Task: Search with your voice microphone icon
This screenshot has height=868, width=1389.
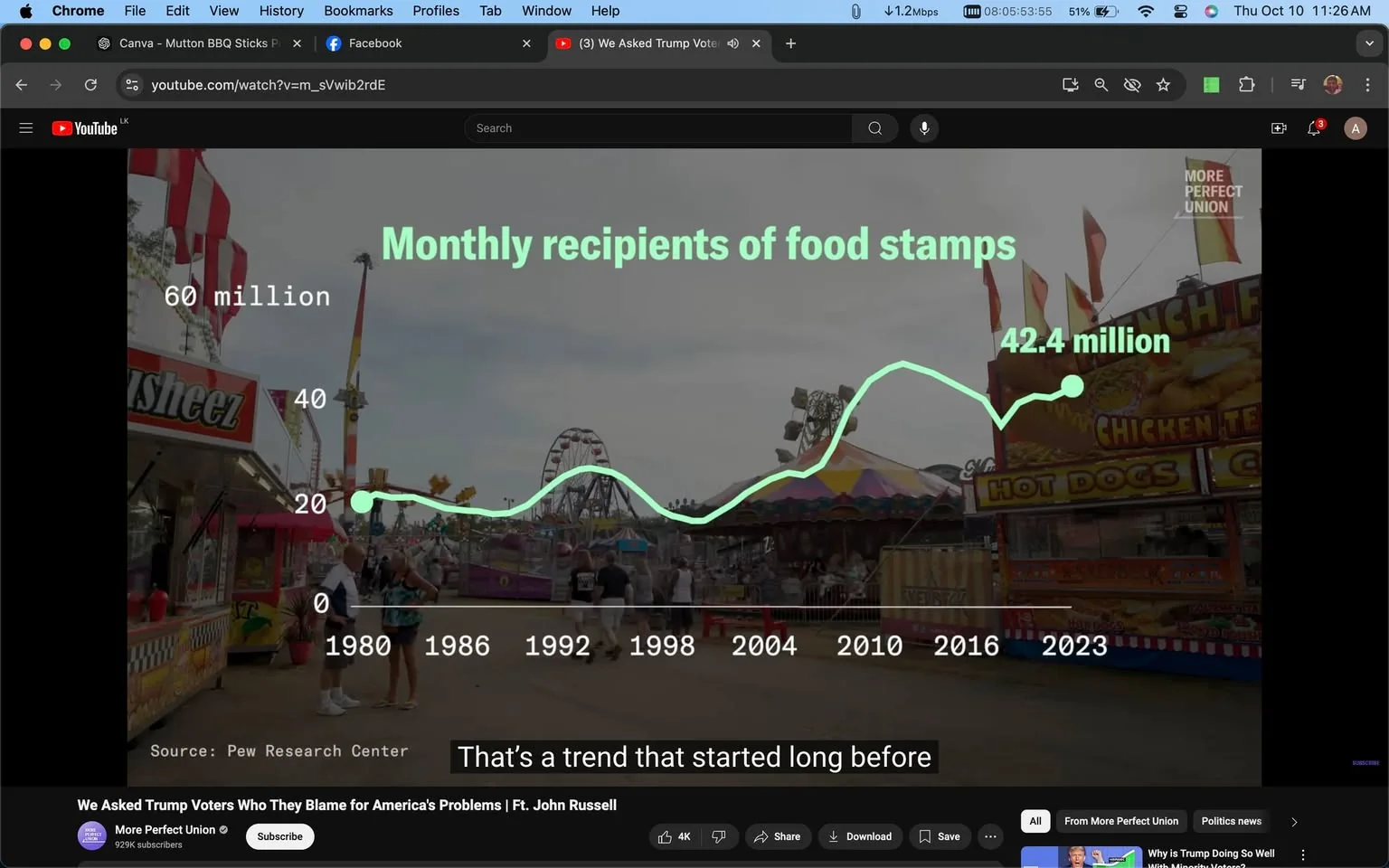Action: click(x=924, y=128)
